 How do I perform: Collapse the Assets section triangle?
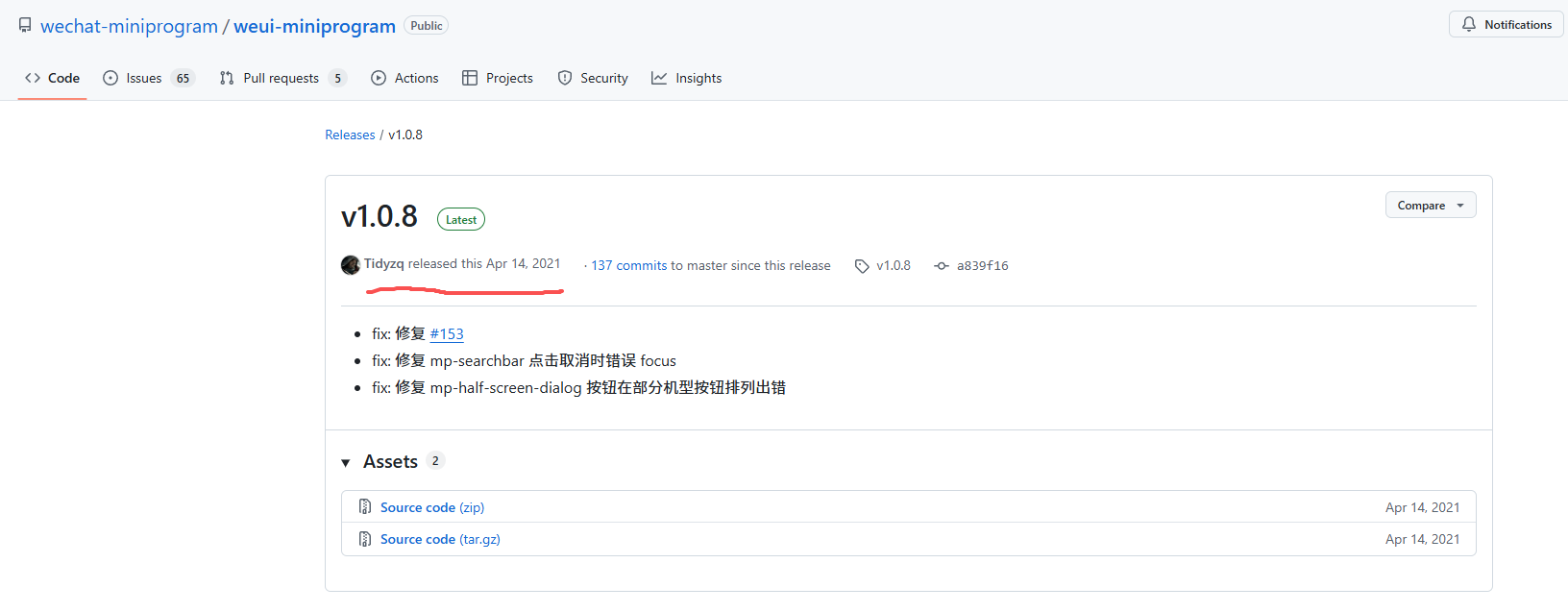(346, 463)
